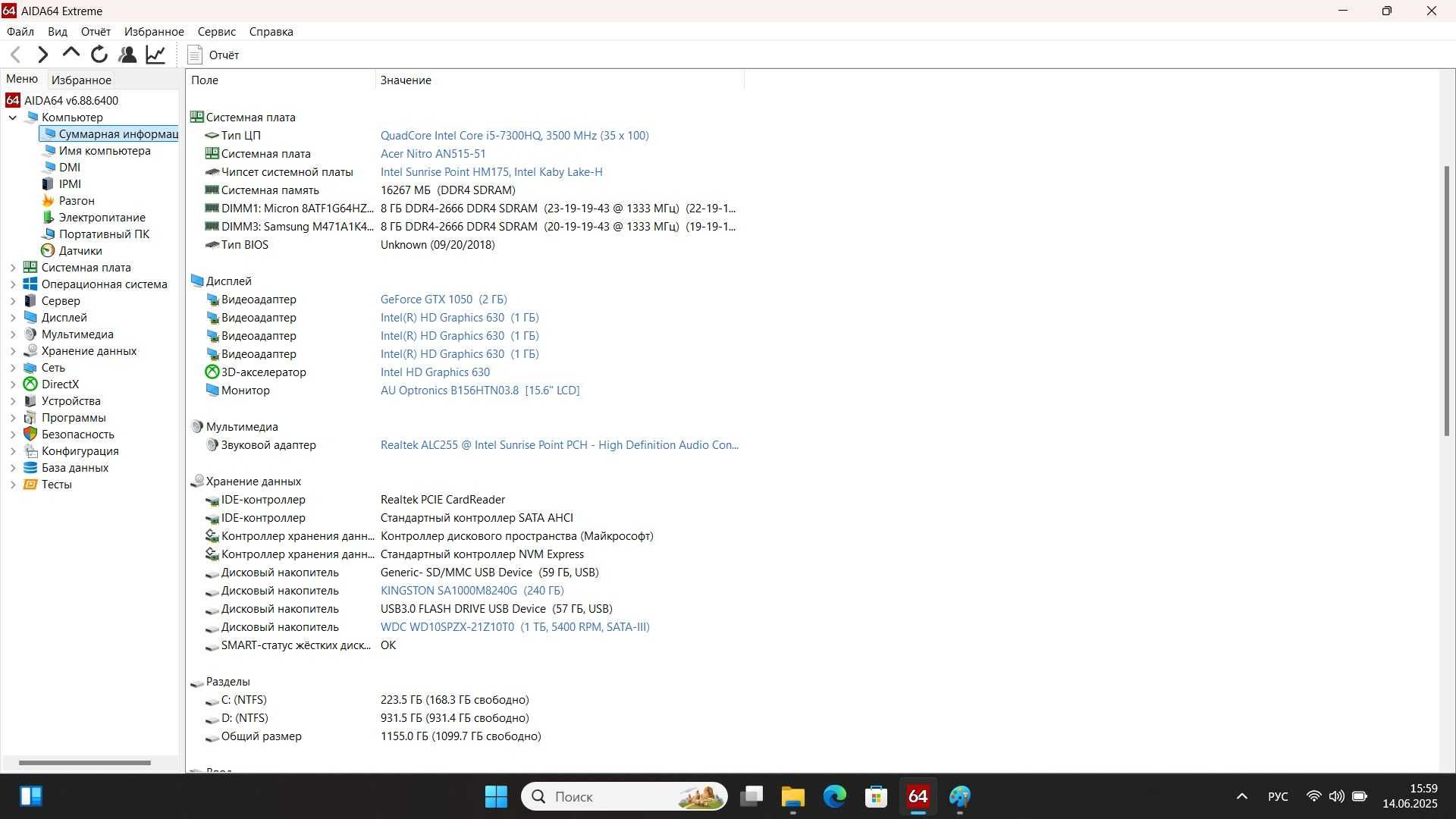Expand the DirectX tree node
Viewport: 1456px width, 819px height.
(13, 384)
